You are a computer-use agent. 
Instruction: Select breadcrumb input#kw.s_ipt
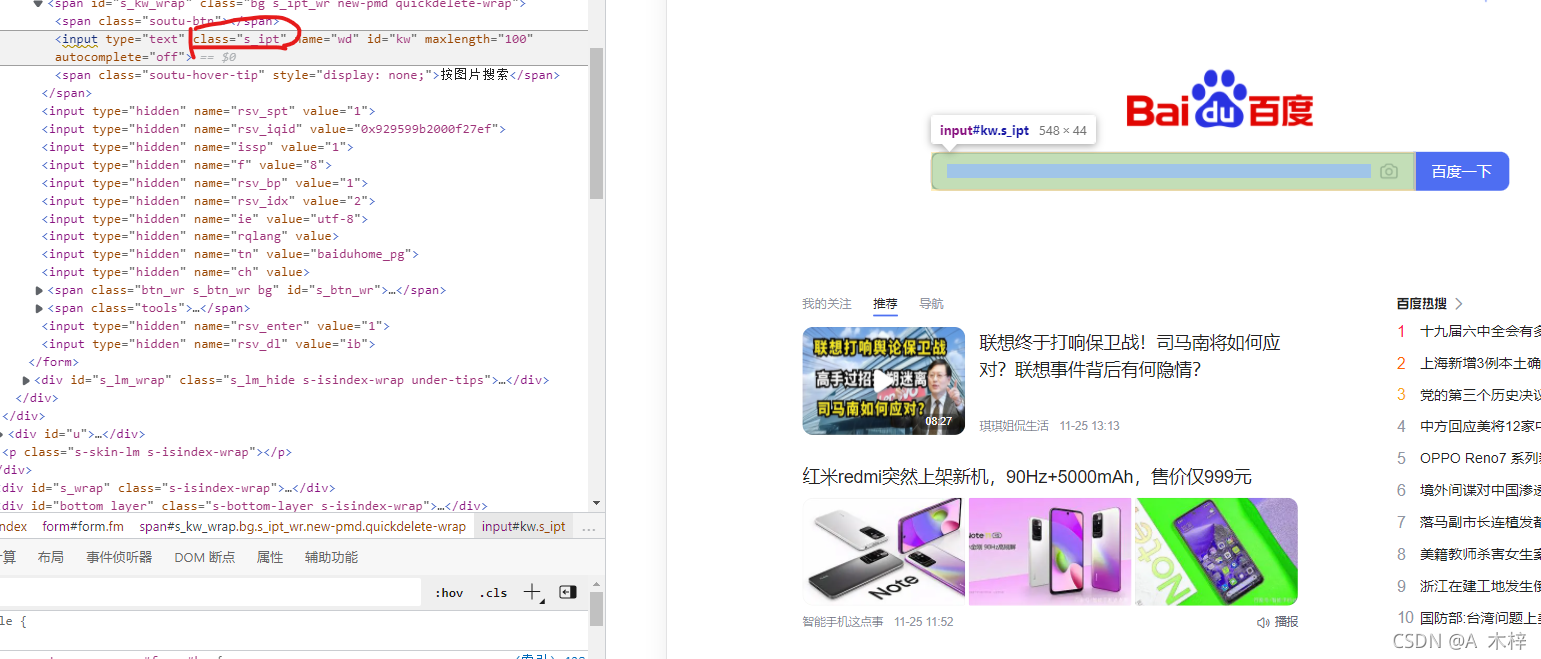point(523,526)
